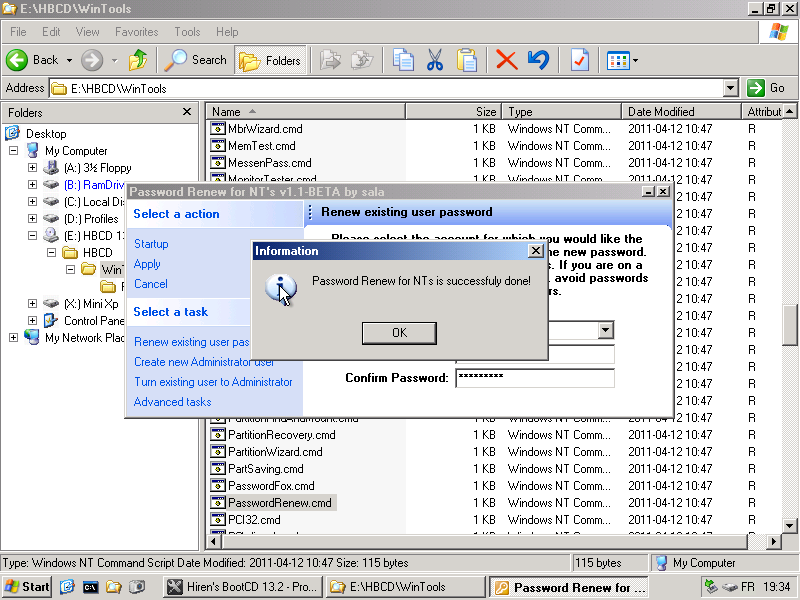Expand the Mini Xp (X:) node
800x600 pixels.
click(32, 304)
